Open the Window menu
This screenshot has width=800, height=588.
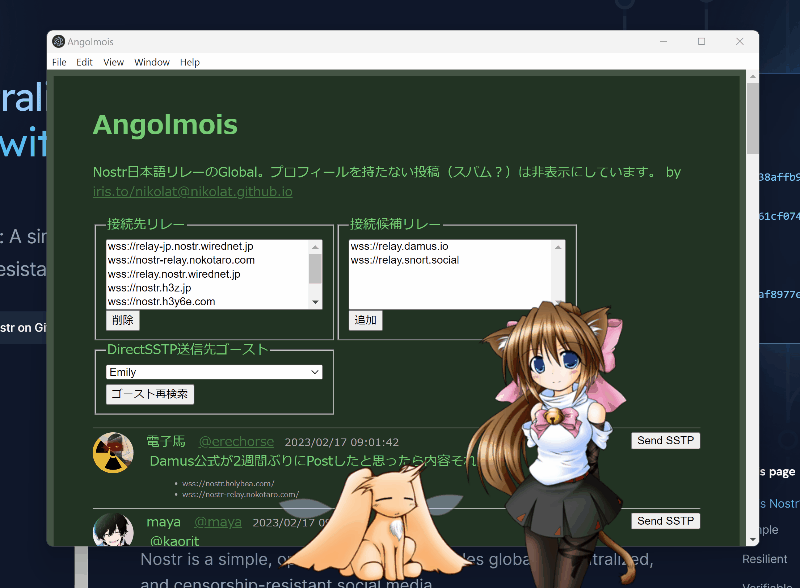(x=152, y=62)
